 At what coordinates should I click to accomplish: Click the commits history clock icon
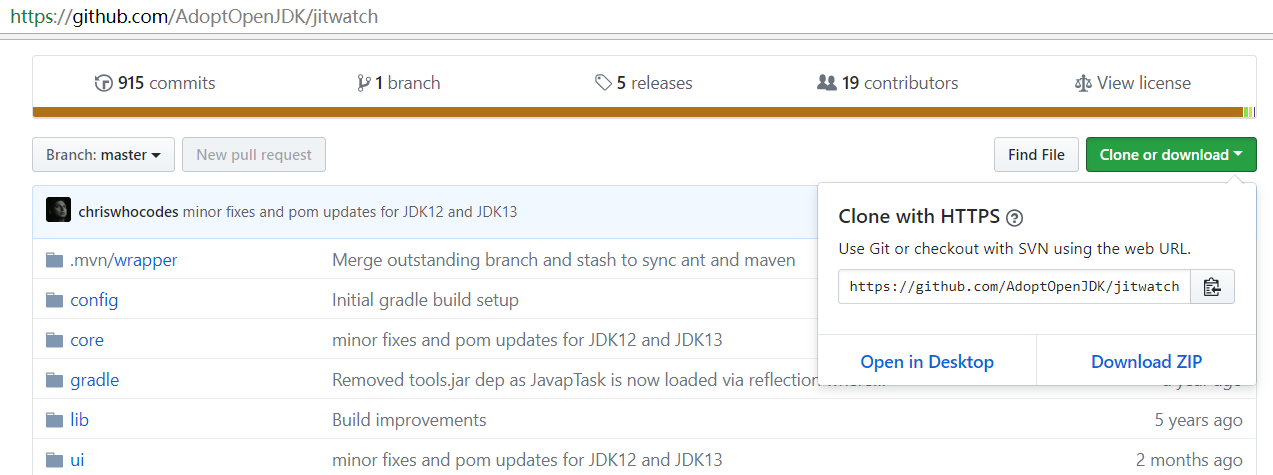tap(103, 83)
